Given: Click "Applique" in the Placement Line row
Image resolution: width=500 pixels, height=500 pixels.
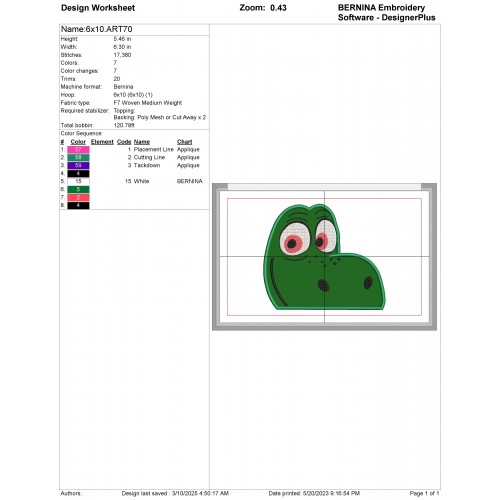Looking at the screenshot, I should [188, 150].
